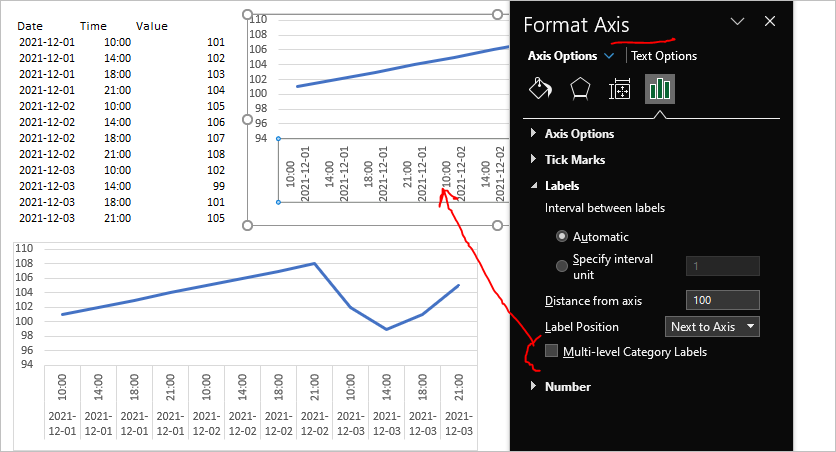Screen dimensions: 836x452
Task: Select the 2021-12-02 10:00 date cell
Action: pyautogui.click(x=47, y=106)
